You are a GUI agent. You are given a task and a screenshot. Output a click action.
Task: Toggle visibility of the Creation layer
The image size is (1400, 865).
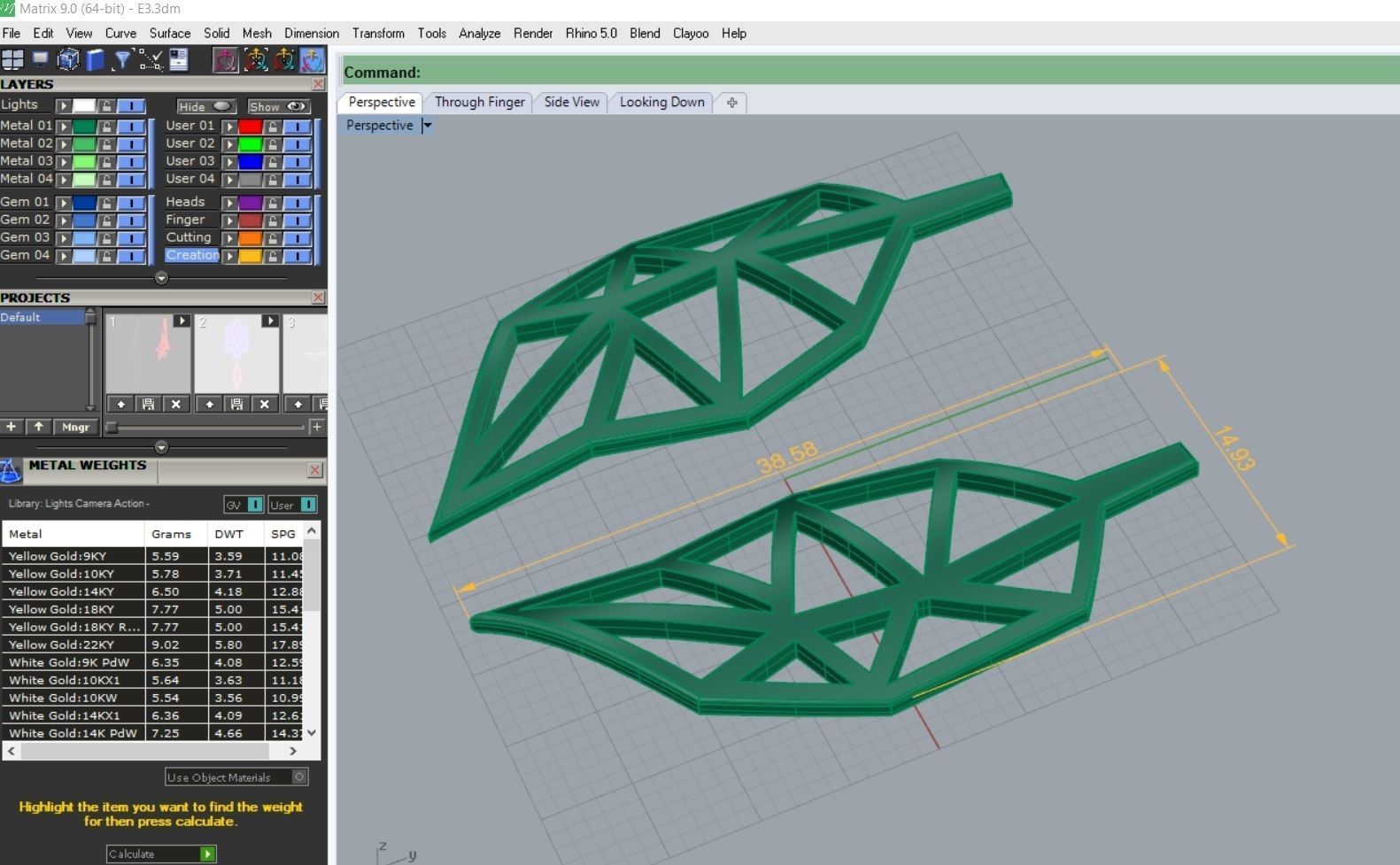pyautogui.click(x=298, y=256)
